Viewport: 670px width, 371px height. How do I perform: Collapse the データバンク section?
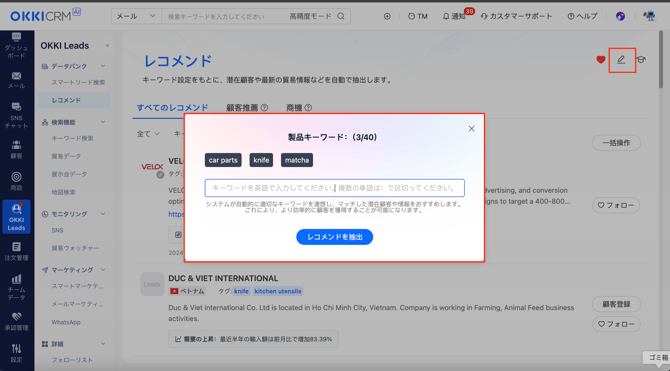tap(103, 66)
